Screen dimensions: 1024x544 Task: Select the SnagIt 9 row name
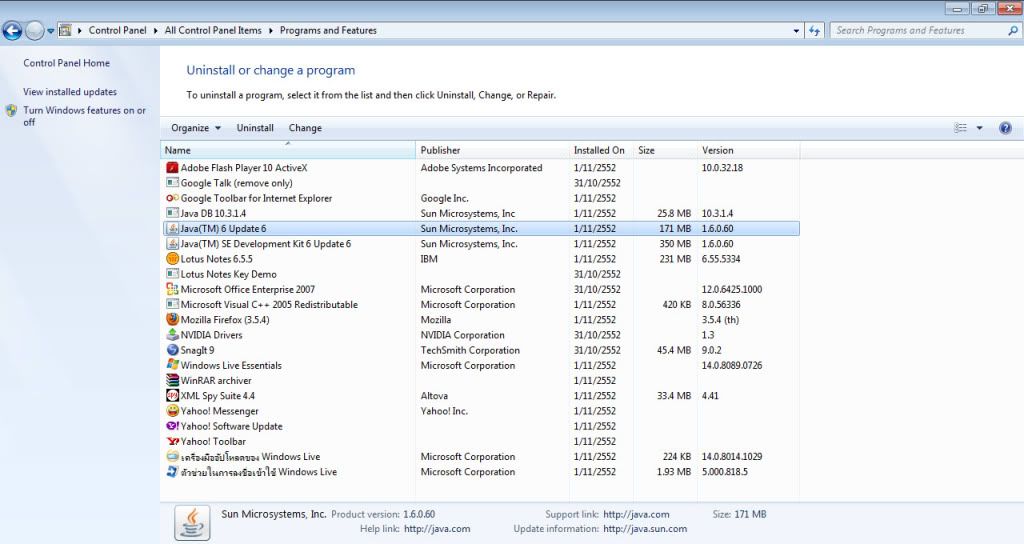pyautogui.click(x=197, y=350)
